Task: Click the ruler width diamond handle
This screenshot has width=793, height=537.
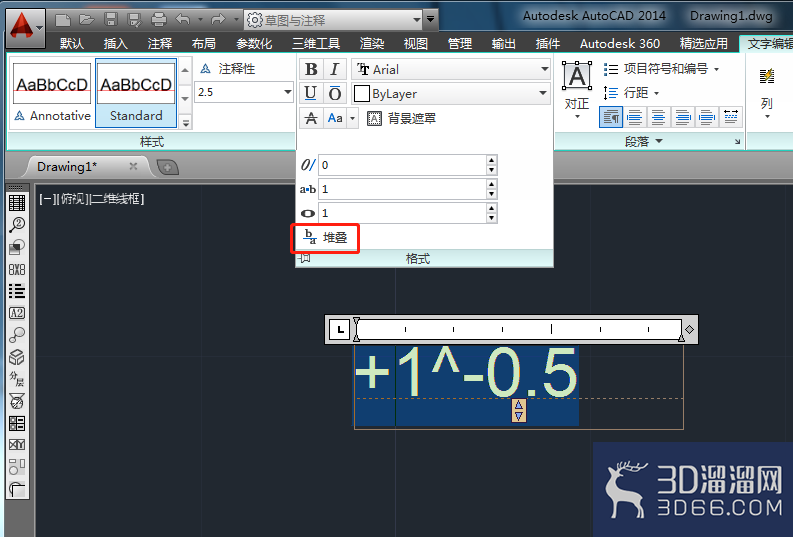Action: coord(689,330)
